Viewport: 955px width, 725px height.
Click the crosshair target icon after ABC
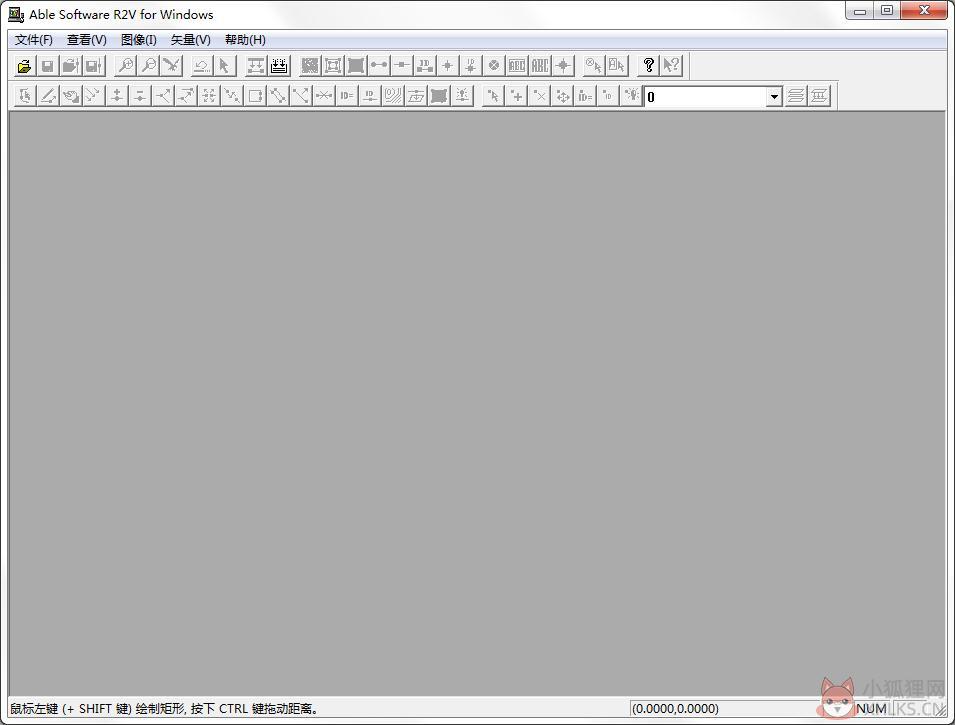click(563, 65)
